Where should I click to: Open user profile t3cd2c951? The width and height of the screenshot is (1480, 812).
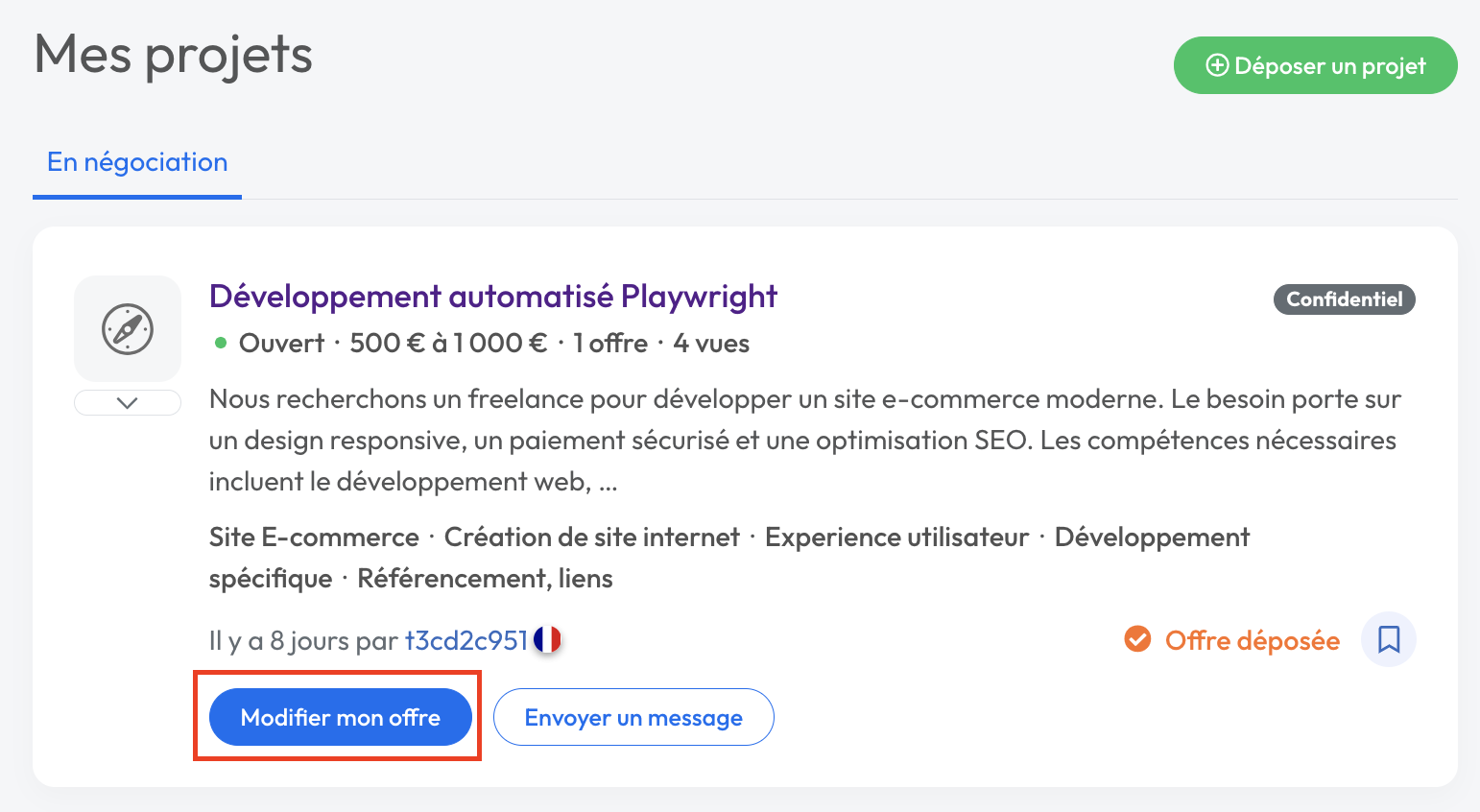click(x=466, y=640)
